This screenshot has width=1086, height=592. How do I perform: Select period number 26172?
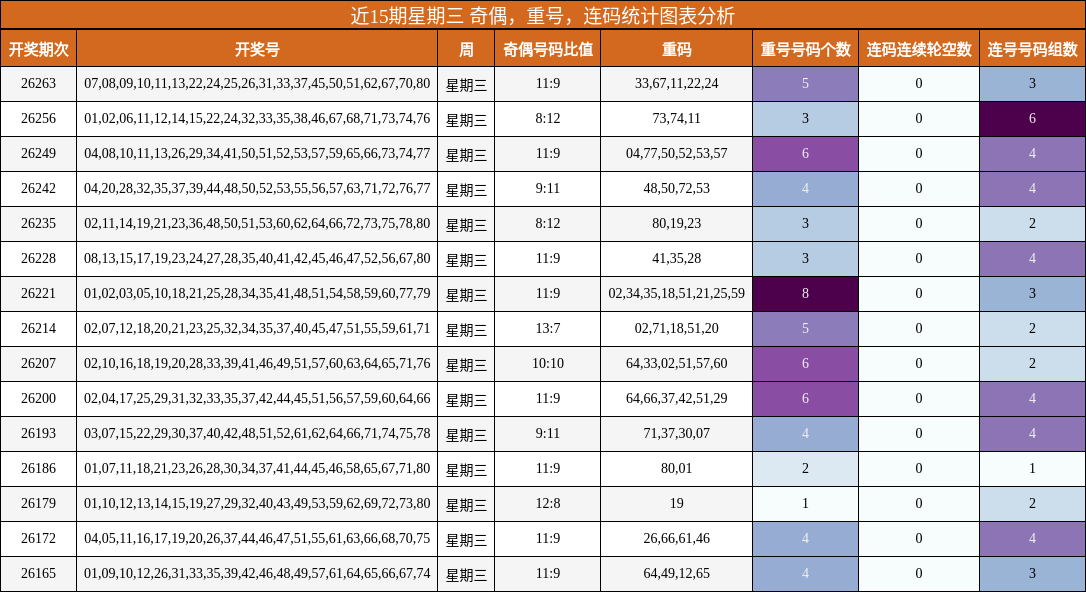pyautogui.click(x=38, y=538)
